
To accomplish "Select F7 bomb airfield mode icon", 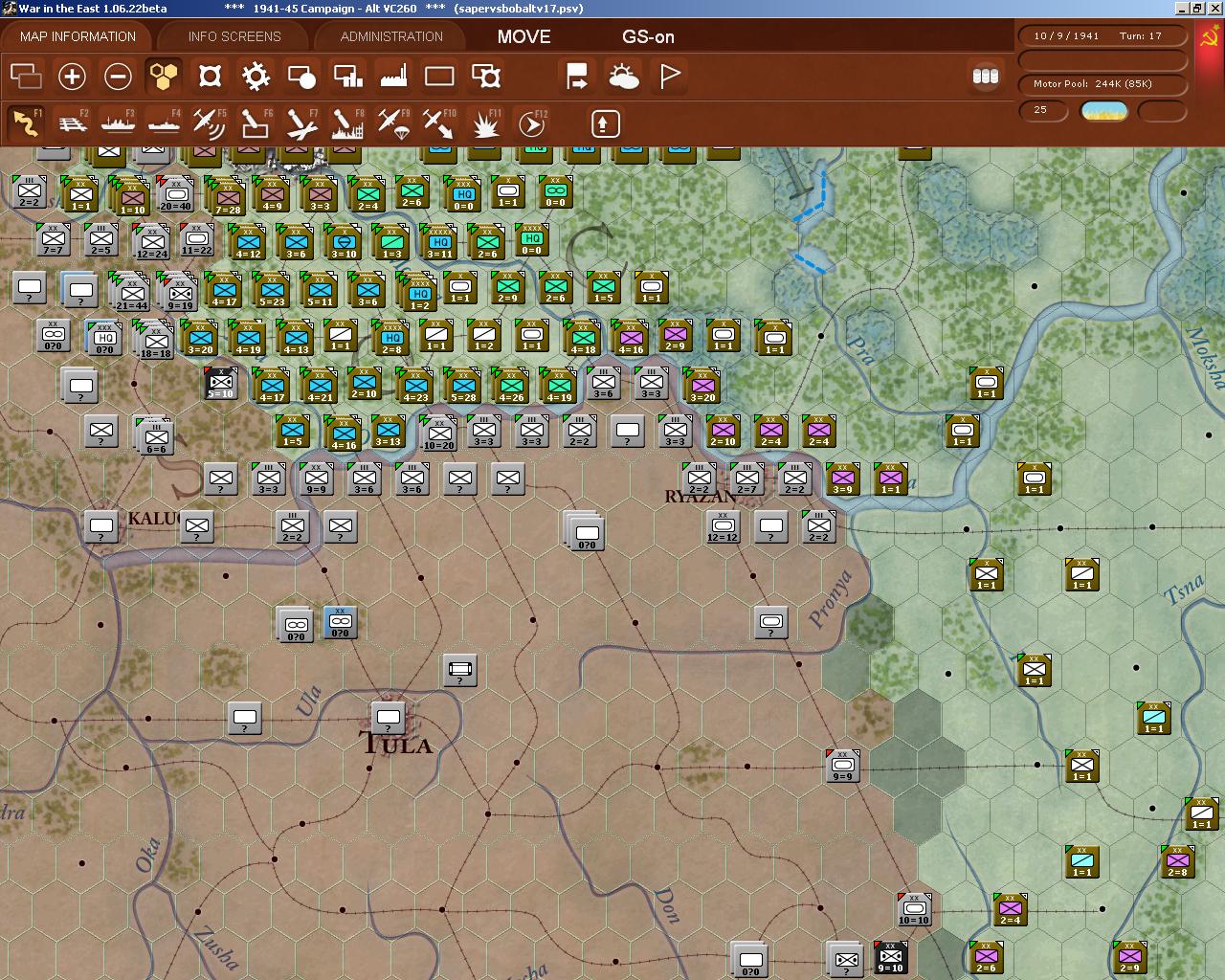I will point(301,123).
